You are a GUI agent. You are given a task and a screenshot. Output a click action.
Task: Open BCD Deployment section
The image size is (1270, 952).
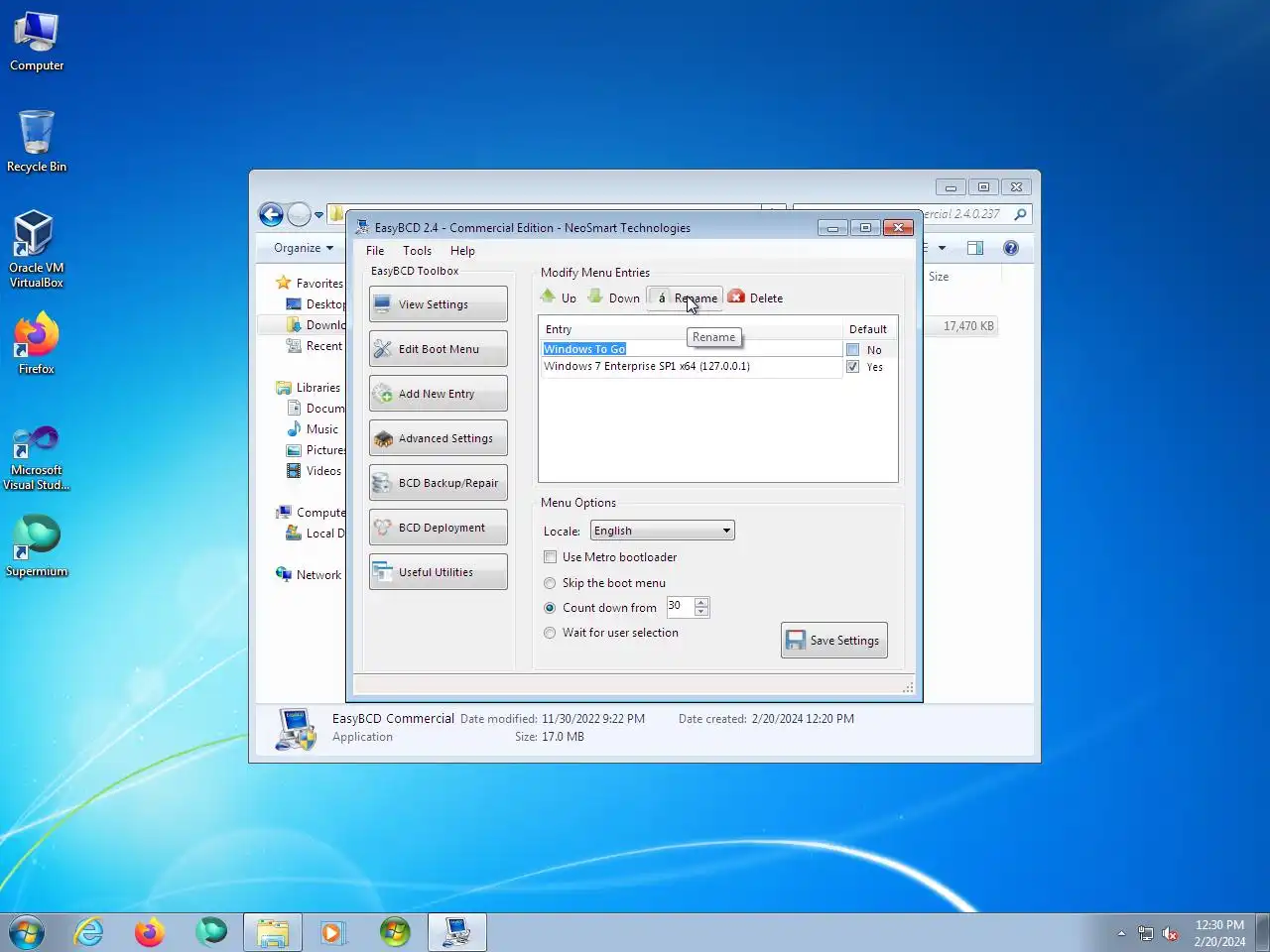(x=438, y=528)
